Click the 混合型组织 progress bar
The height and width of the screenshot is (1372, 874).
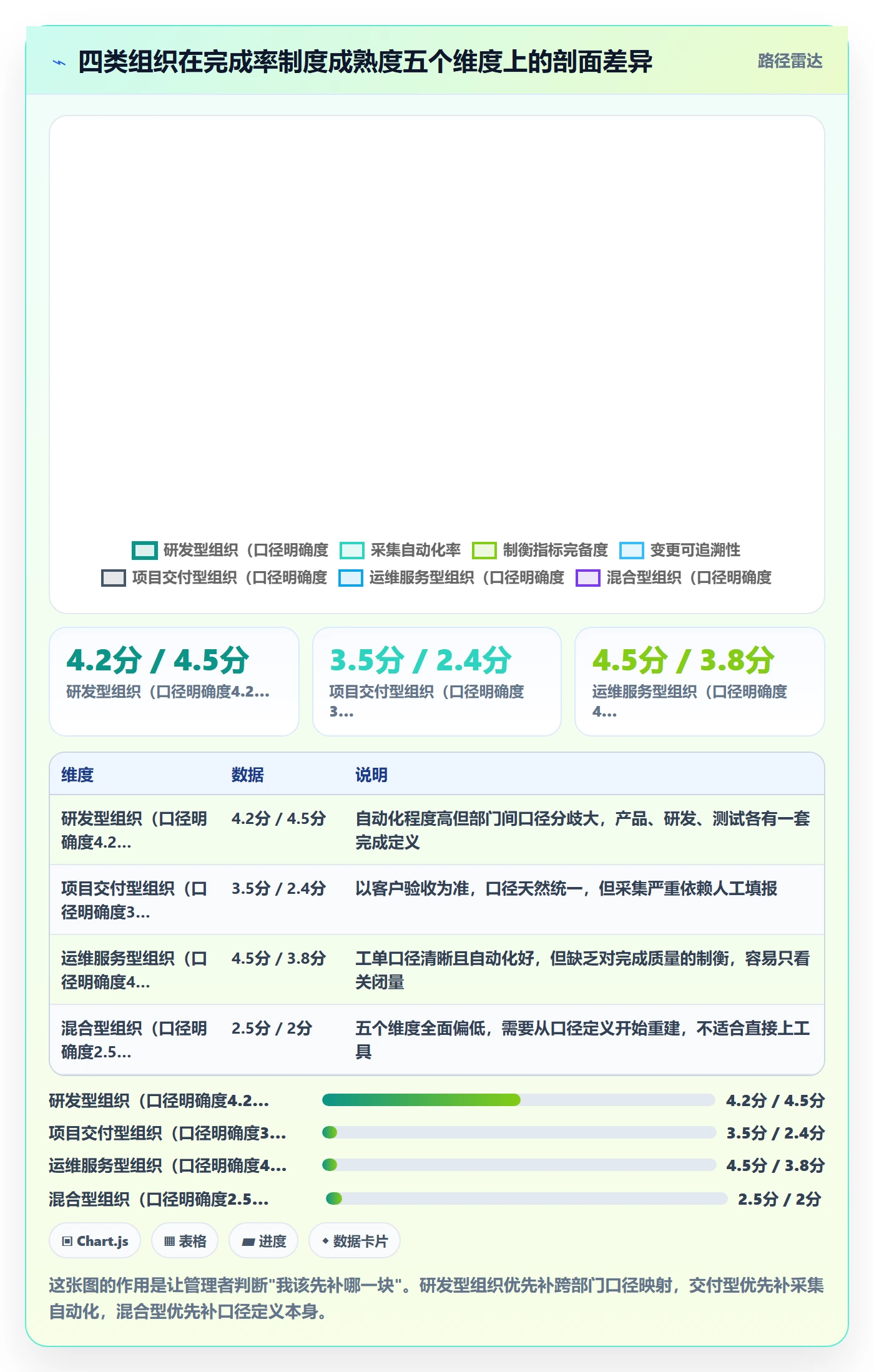tap(526, 1198)
